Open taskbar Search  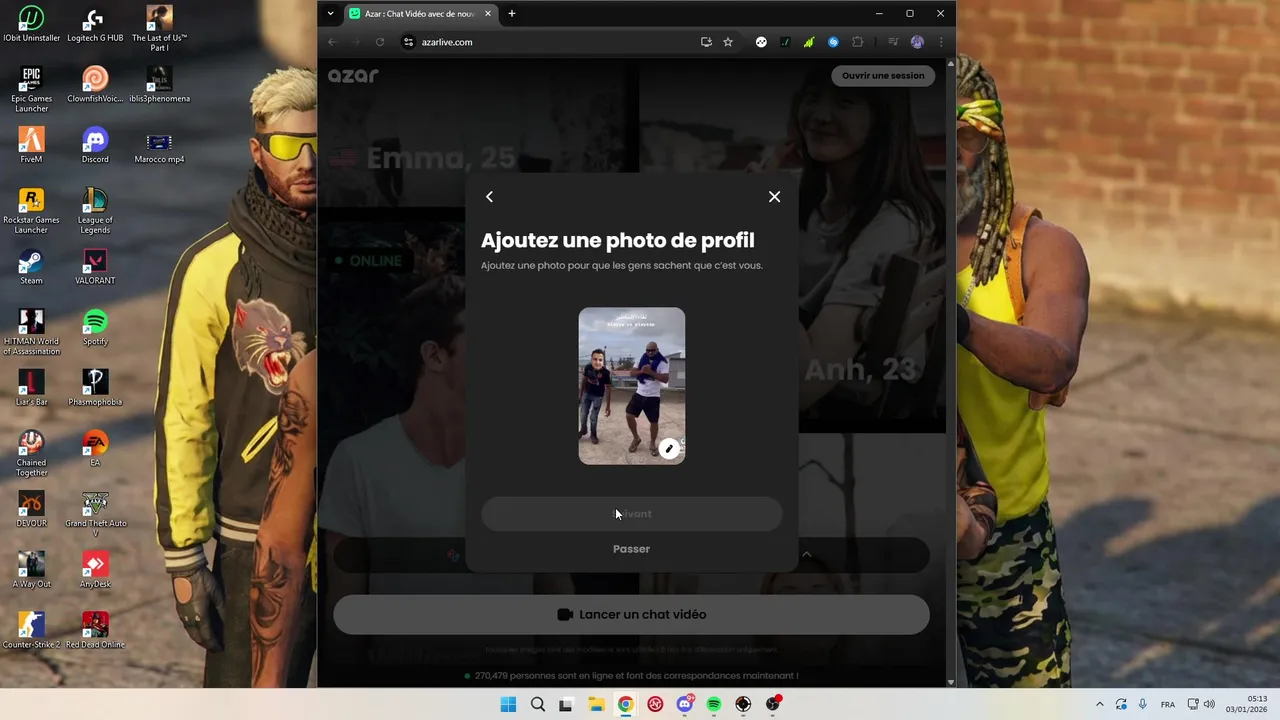pos(538,704)
